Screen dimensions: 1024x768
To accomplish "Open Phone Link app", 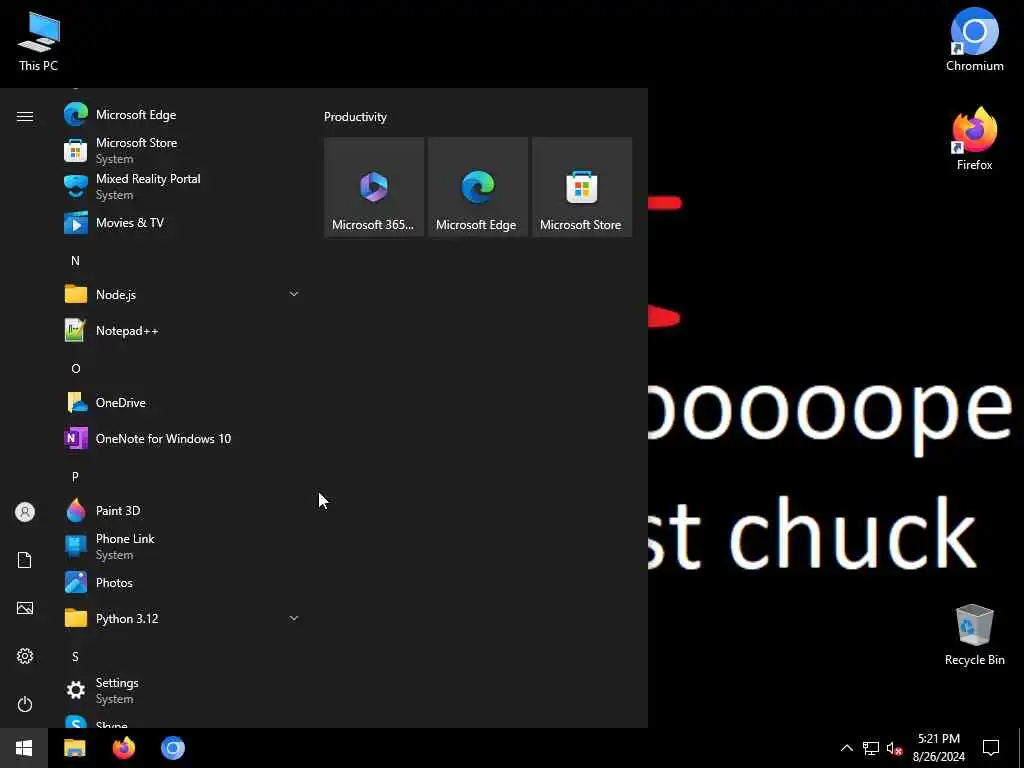I will [x=182, y=547].
